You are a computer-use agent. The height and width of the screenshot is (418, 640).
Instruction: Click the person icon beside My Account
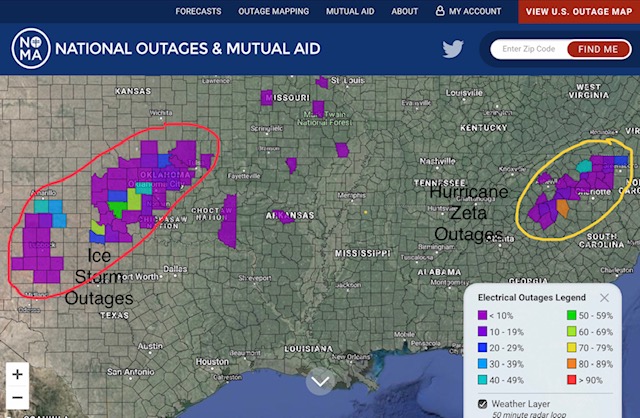(440, 11)
